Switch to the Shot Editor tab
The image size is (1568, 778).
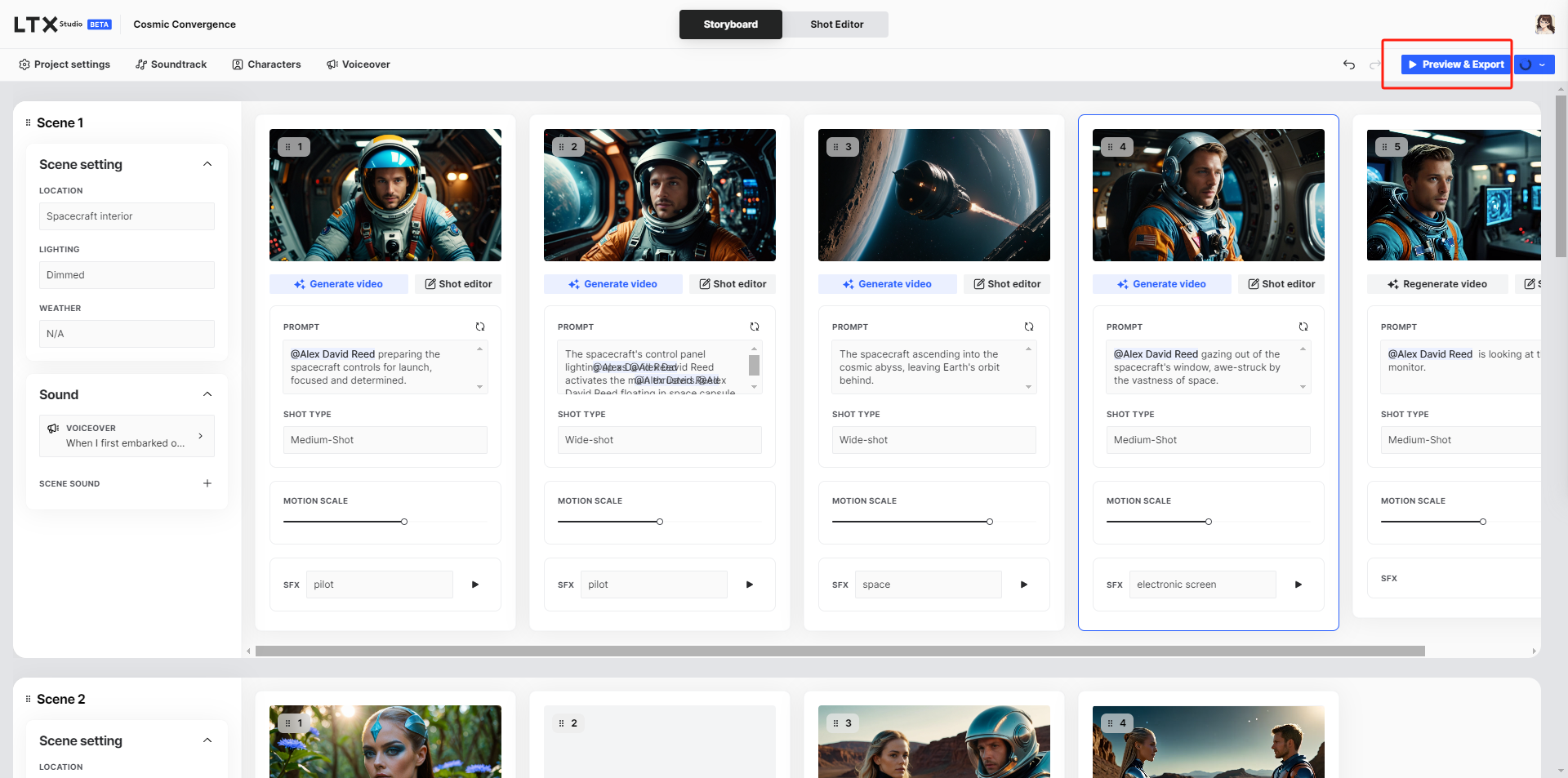pyautogui.click(x=836, y=24)
